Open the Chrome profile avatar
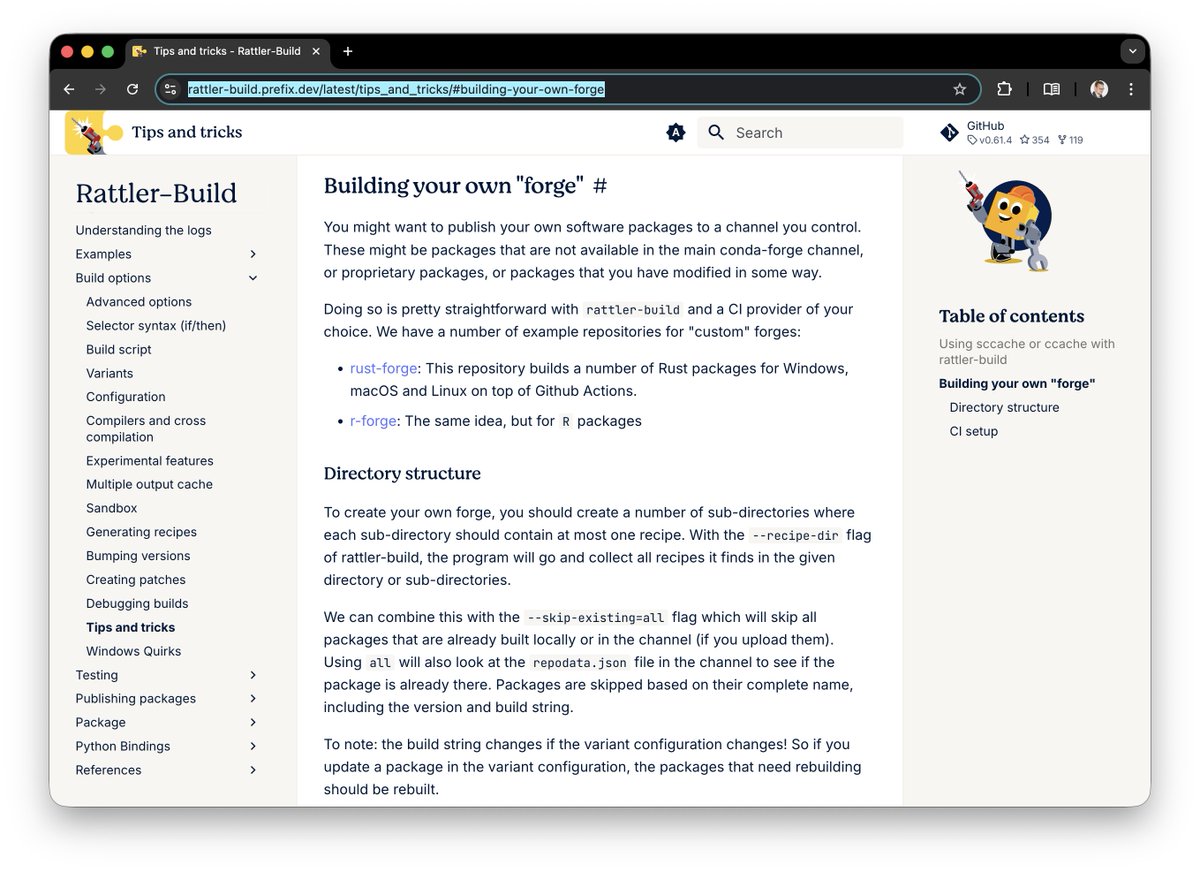This screenshot has width=1200, height=872. pos(1099,89)
